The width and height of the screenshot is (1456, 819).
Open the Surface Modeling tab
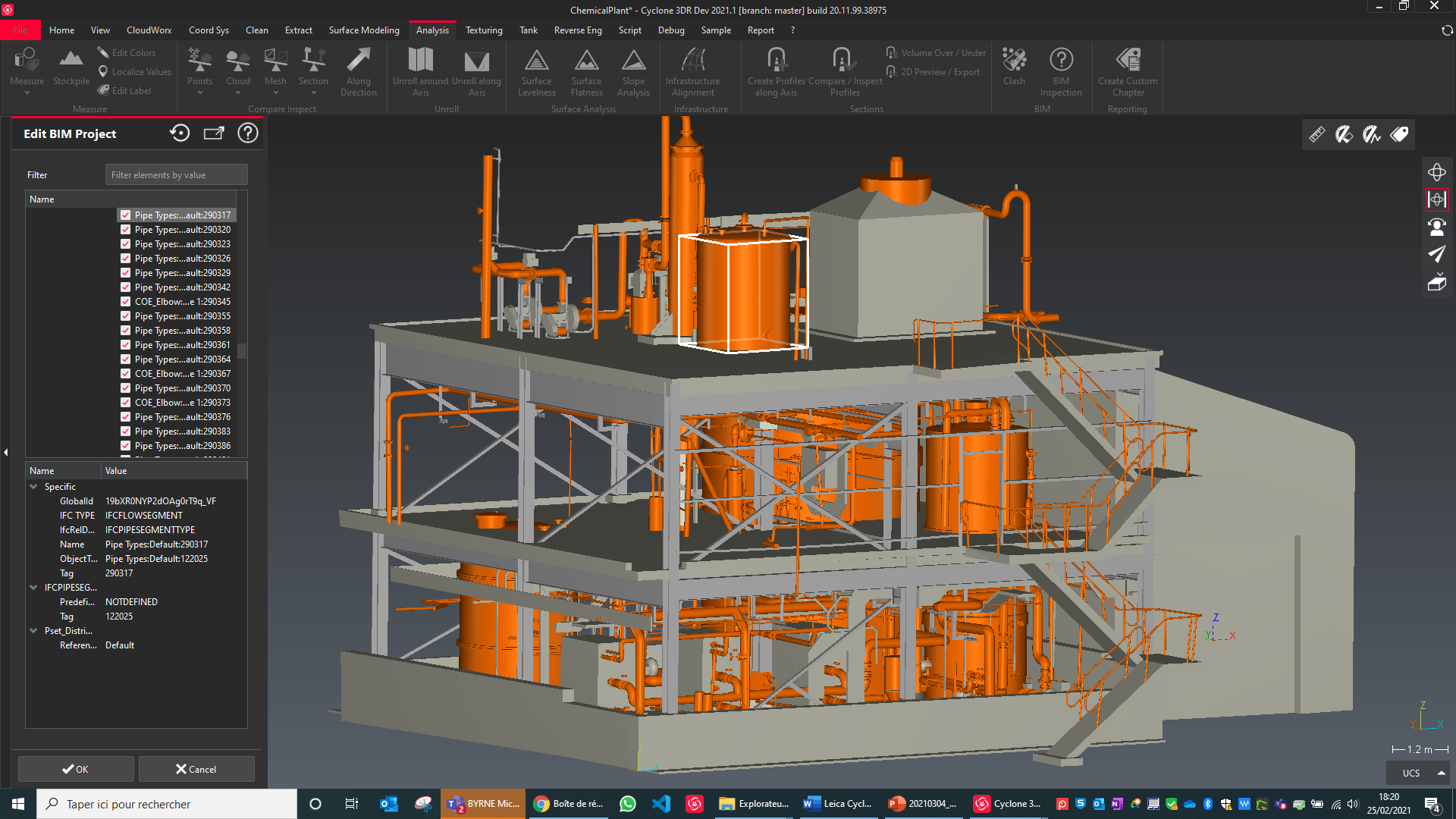tap(364, 30)
